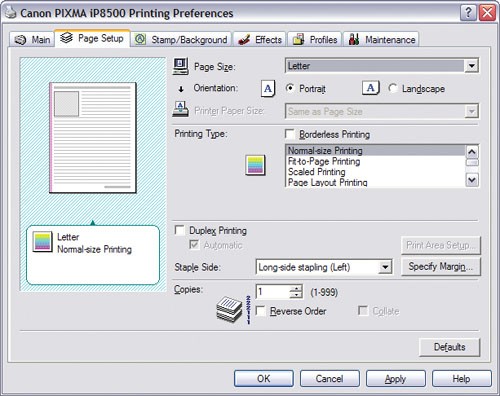Switch to the Profiles tab
The height and width of the screenshot is (396, 500).
pyautogui.click(x=315, y=40)
